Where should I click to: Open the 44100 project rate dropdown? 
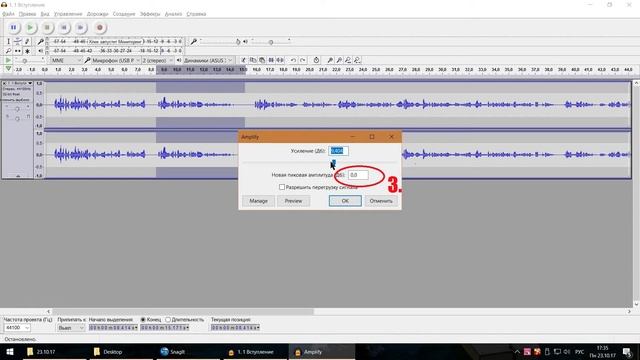17,327
